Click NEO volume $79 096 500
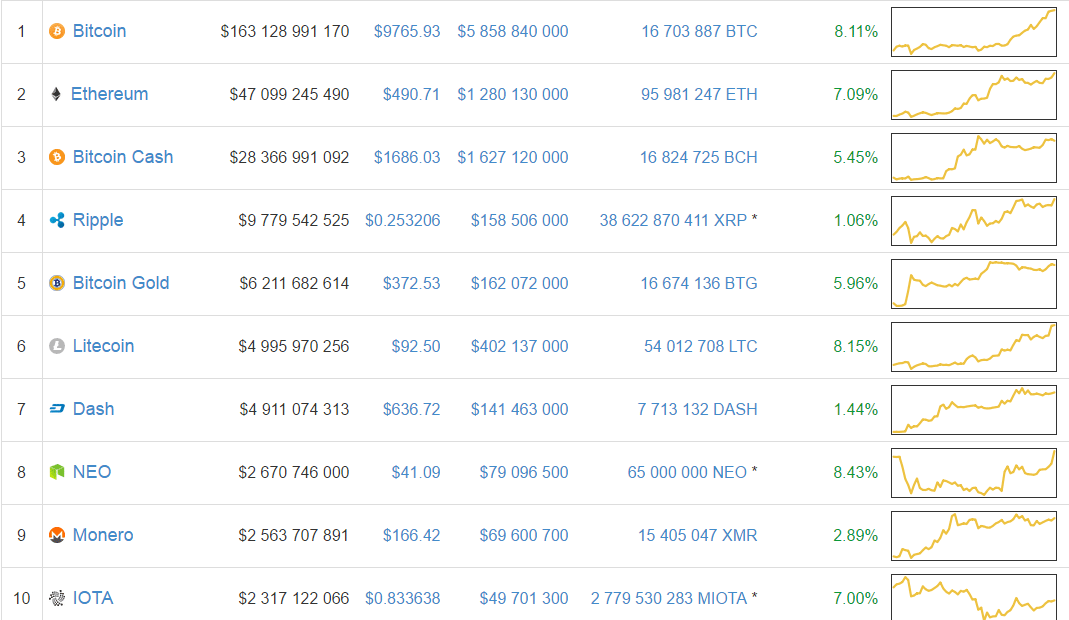 pos(524,472)
